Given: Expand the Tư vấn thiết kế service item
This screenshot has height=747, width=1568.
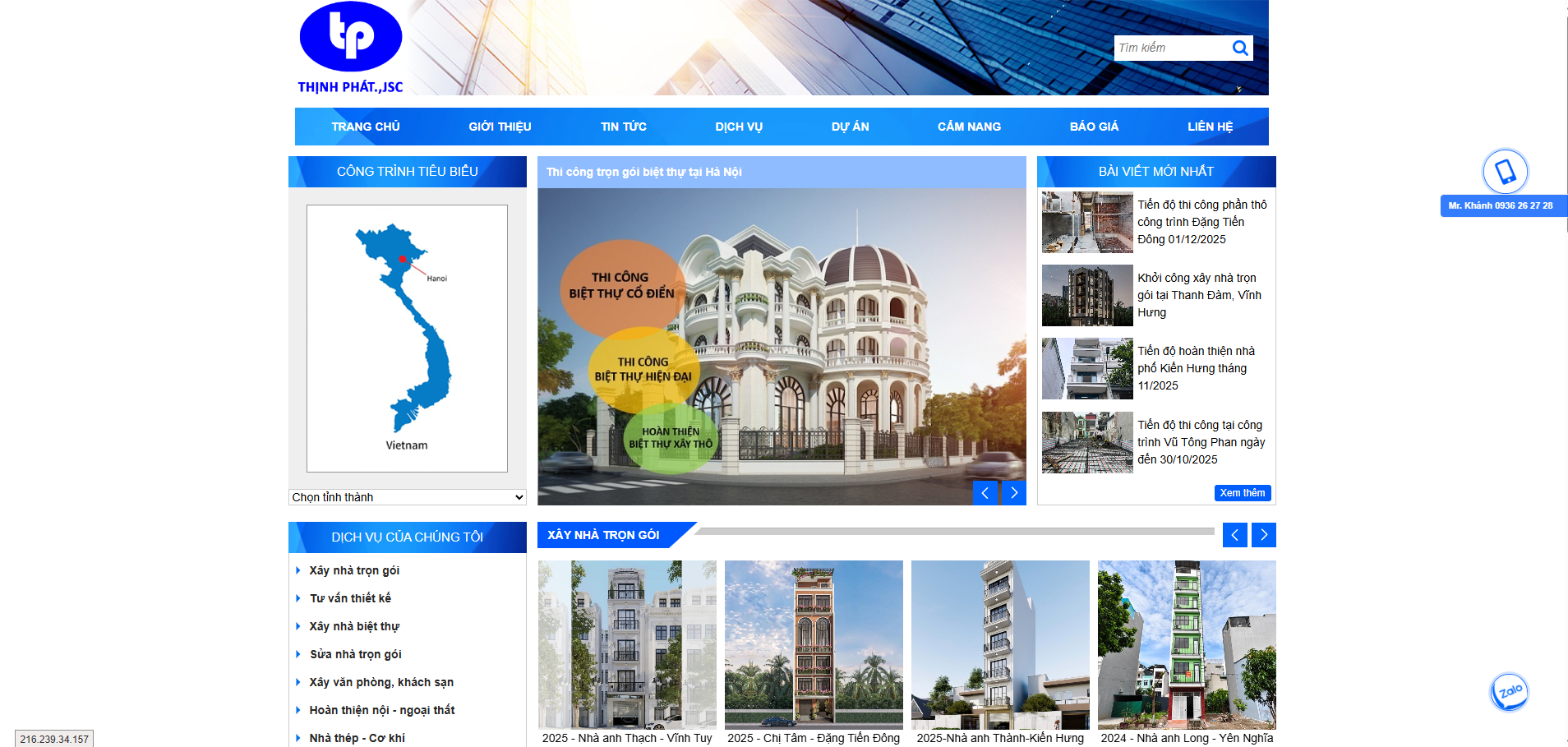Looking at the screenshot, I should 350,598.
